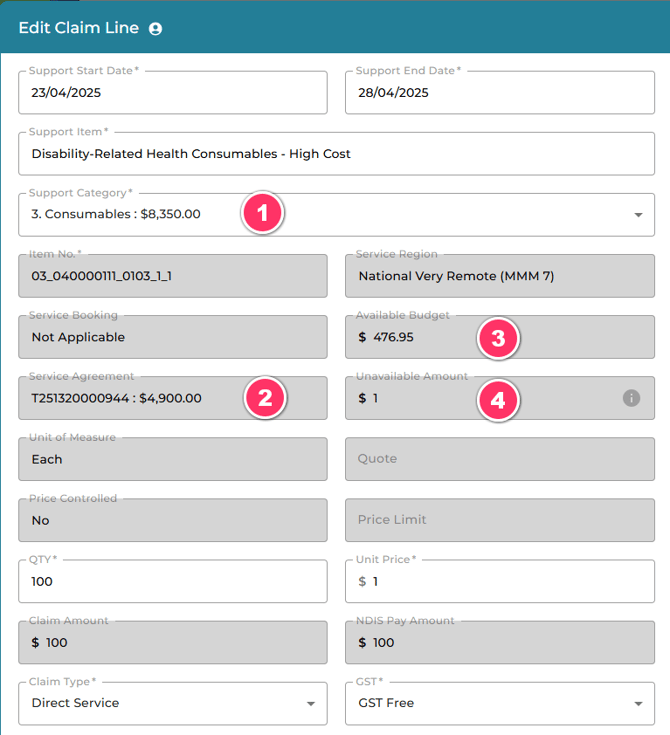Screen dimensions: 670x735
Task: Click the Support End Date field
Action: point(500,92)
